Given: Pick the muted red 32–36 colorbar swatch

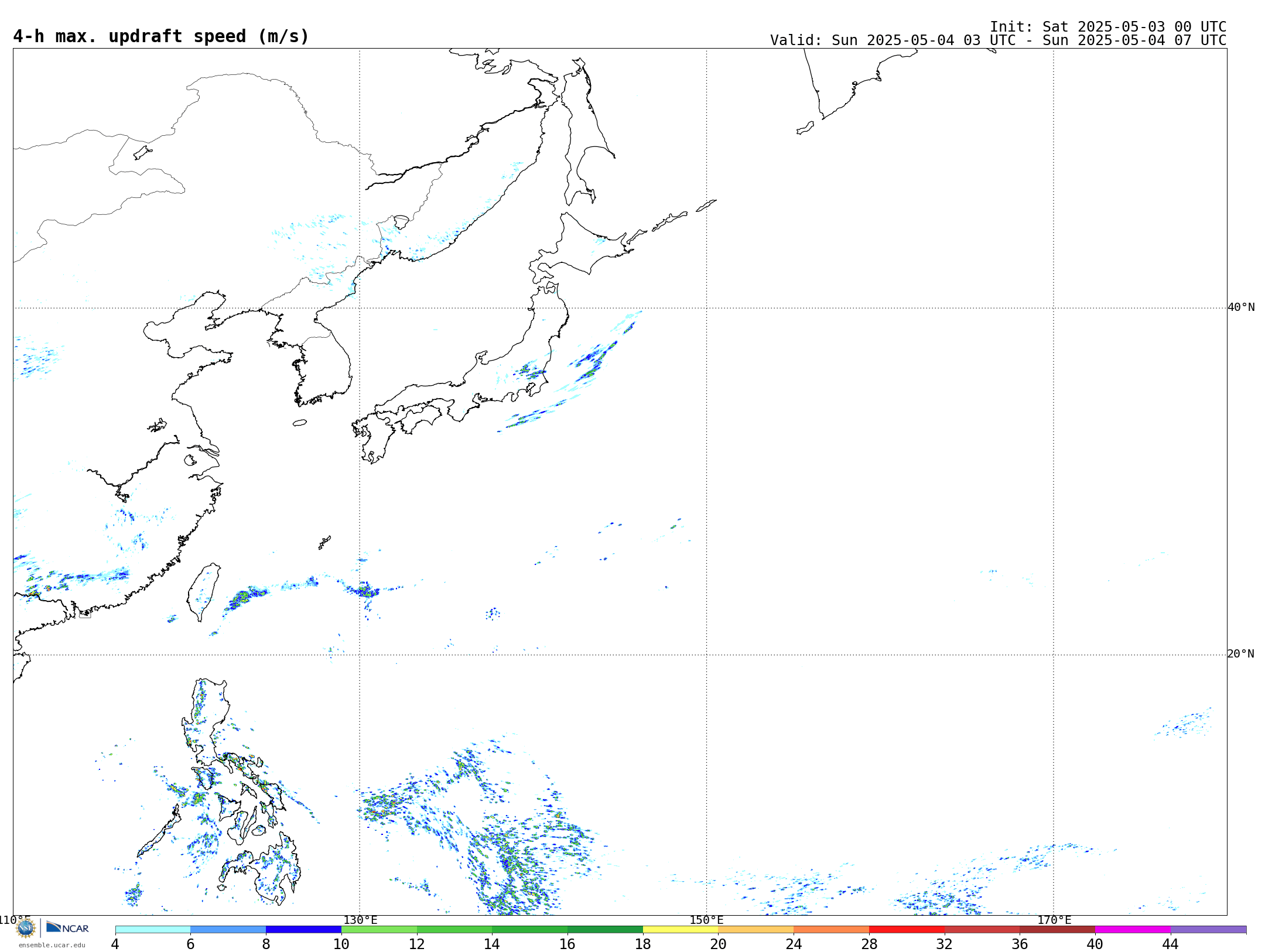Looking at the screenshot, I should point(982,929).
